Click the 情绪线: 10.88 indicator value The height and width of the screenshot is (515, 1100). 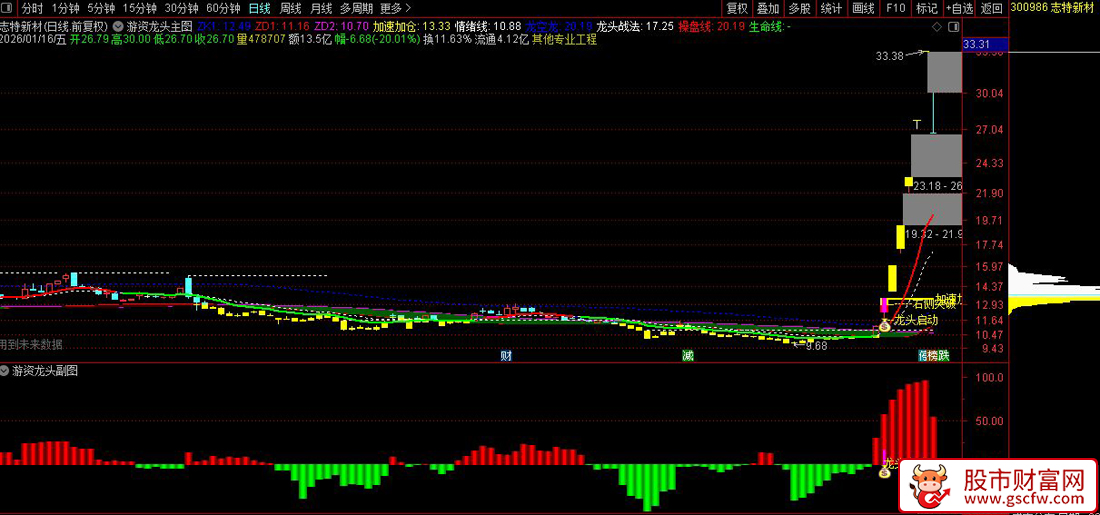pos(488,26)
